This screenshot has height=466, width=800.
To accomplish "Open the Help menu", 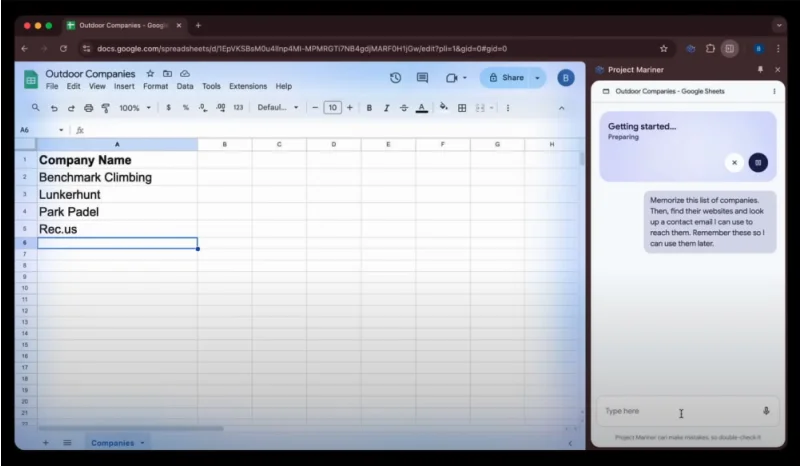I will pyautogui.click(x=284, y=86).
